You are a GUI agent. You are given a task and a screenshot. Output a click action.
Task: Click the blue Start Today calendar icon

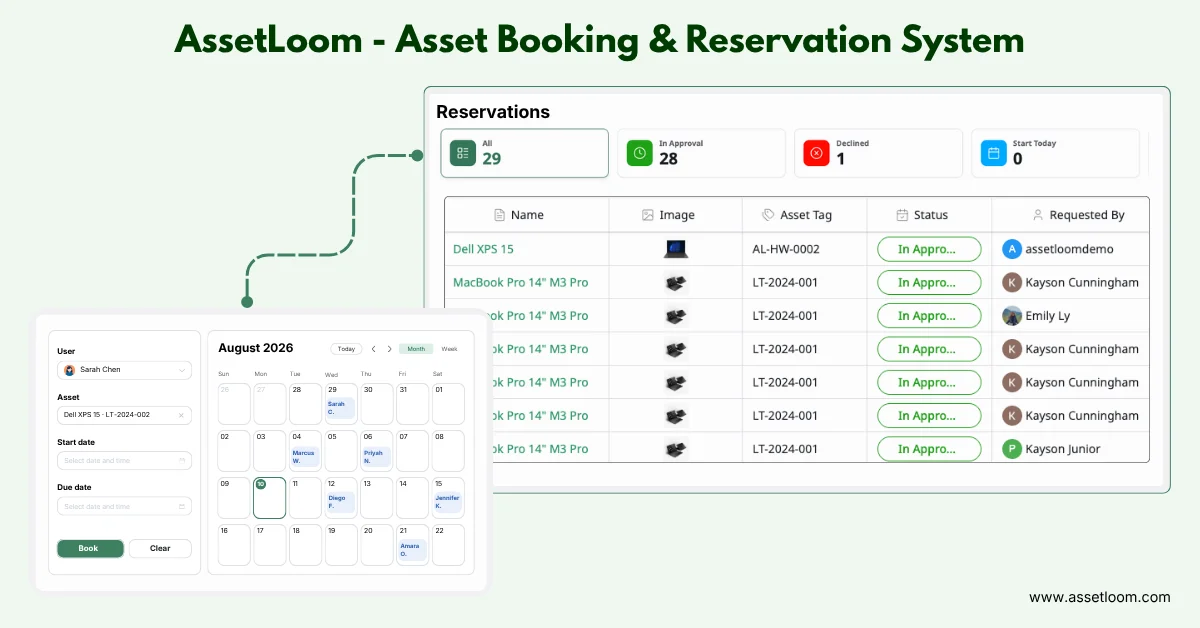point(993,153)
